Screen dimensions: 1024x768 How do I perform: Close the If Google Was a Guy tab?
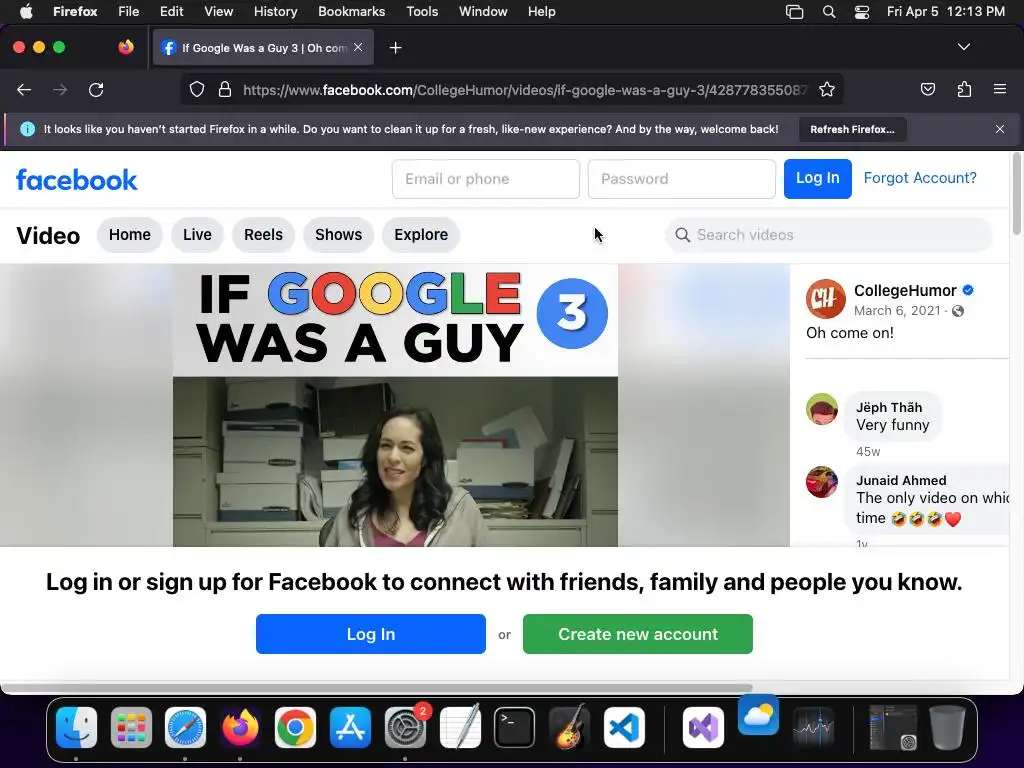coord(358,47)
